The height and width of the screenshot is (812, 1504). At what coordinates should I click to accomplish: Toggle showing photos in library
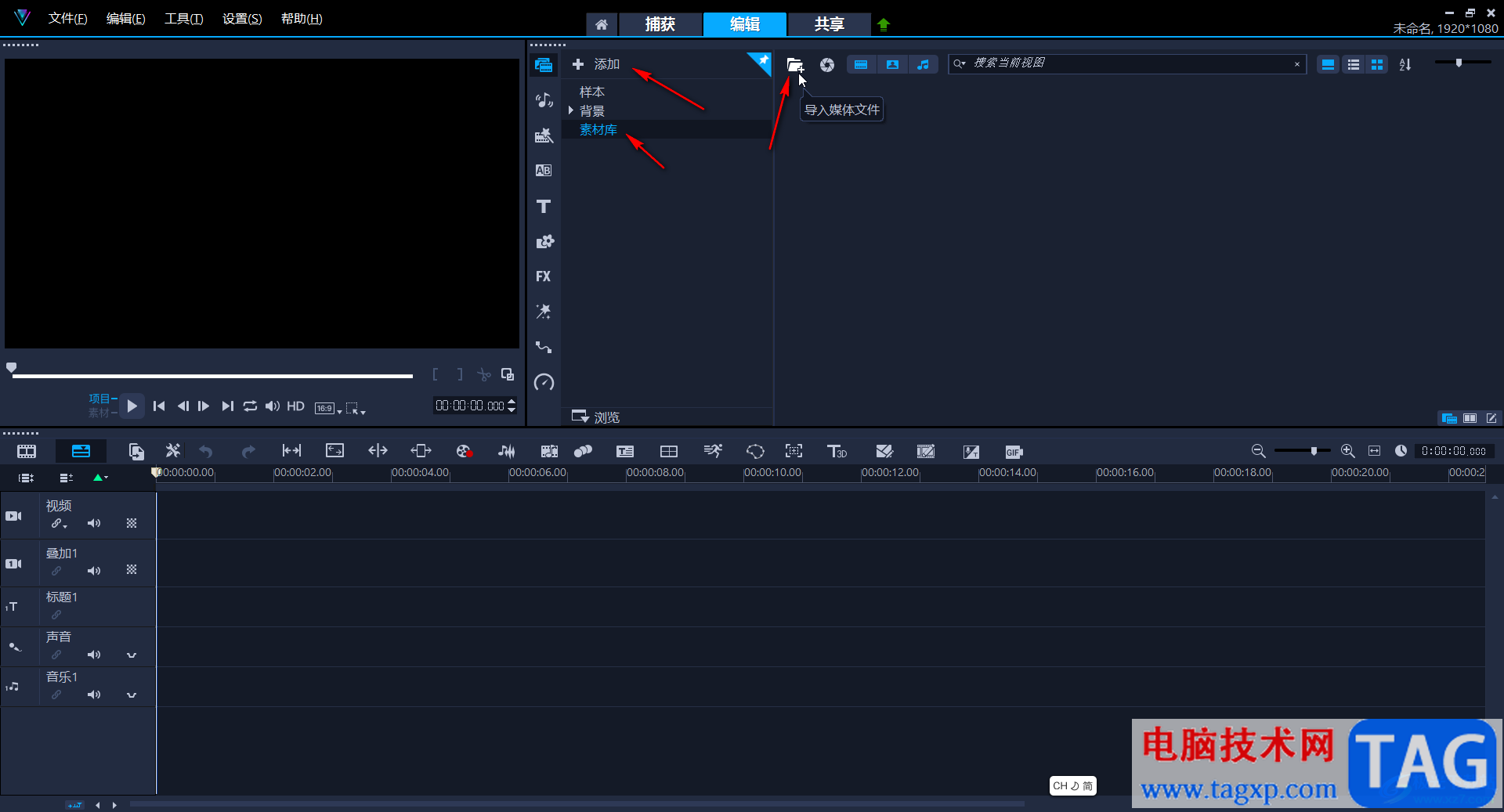pos(892,65)
